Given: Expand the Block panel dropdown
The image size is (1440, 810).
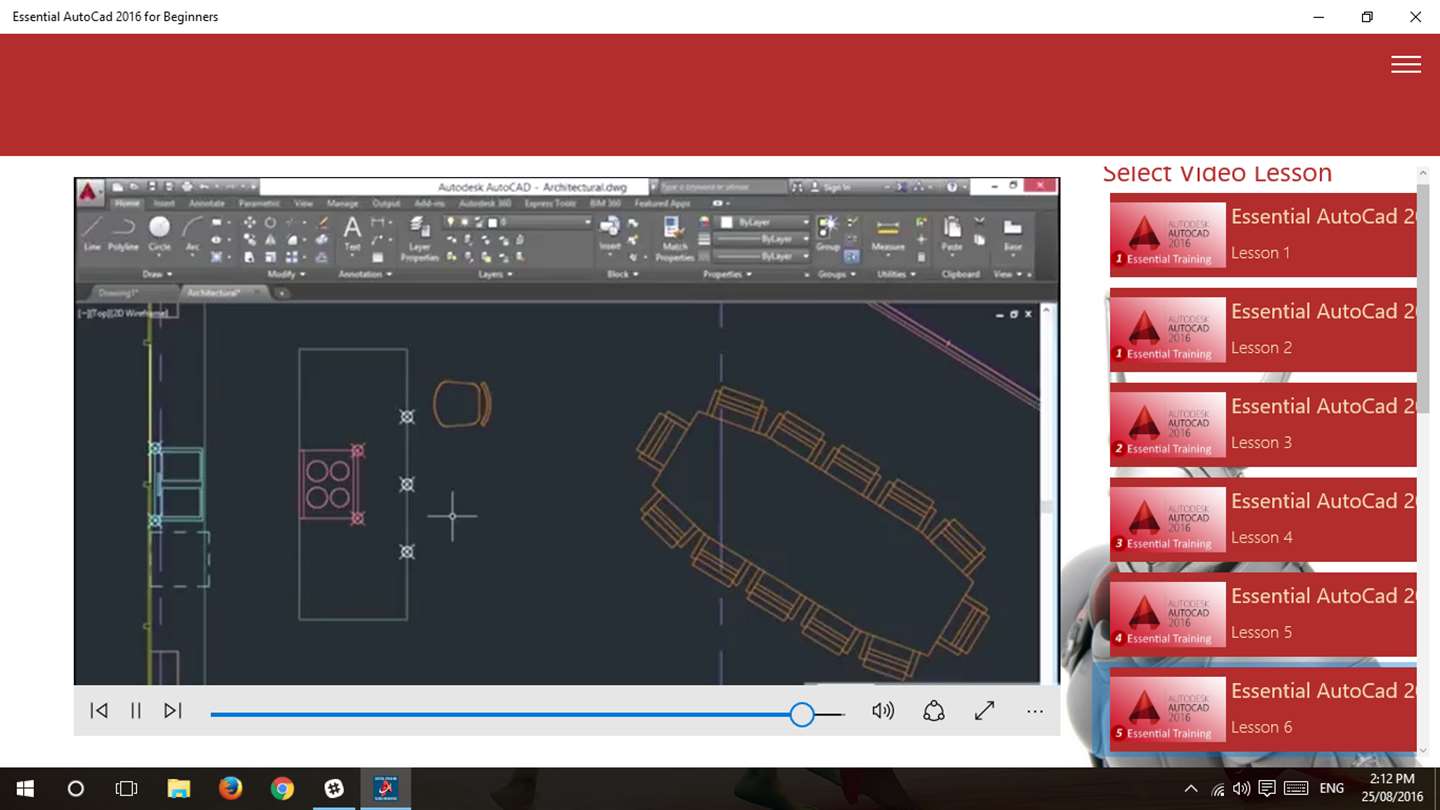Looking at the screenshot, I should click(623, 274).
